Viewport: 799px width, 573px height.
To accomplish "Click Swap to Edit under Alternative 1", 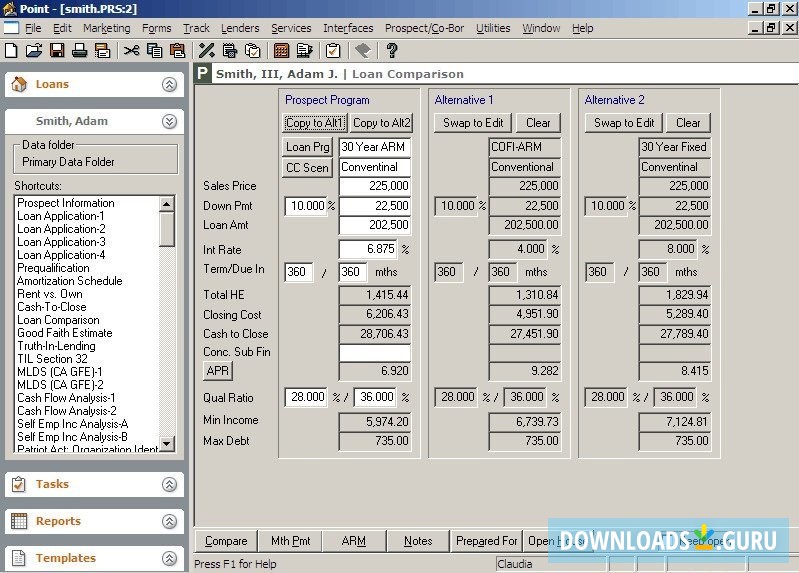I will tap(473, 123).
